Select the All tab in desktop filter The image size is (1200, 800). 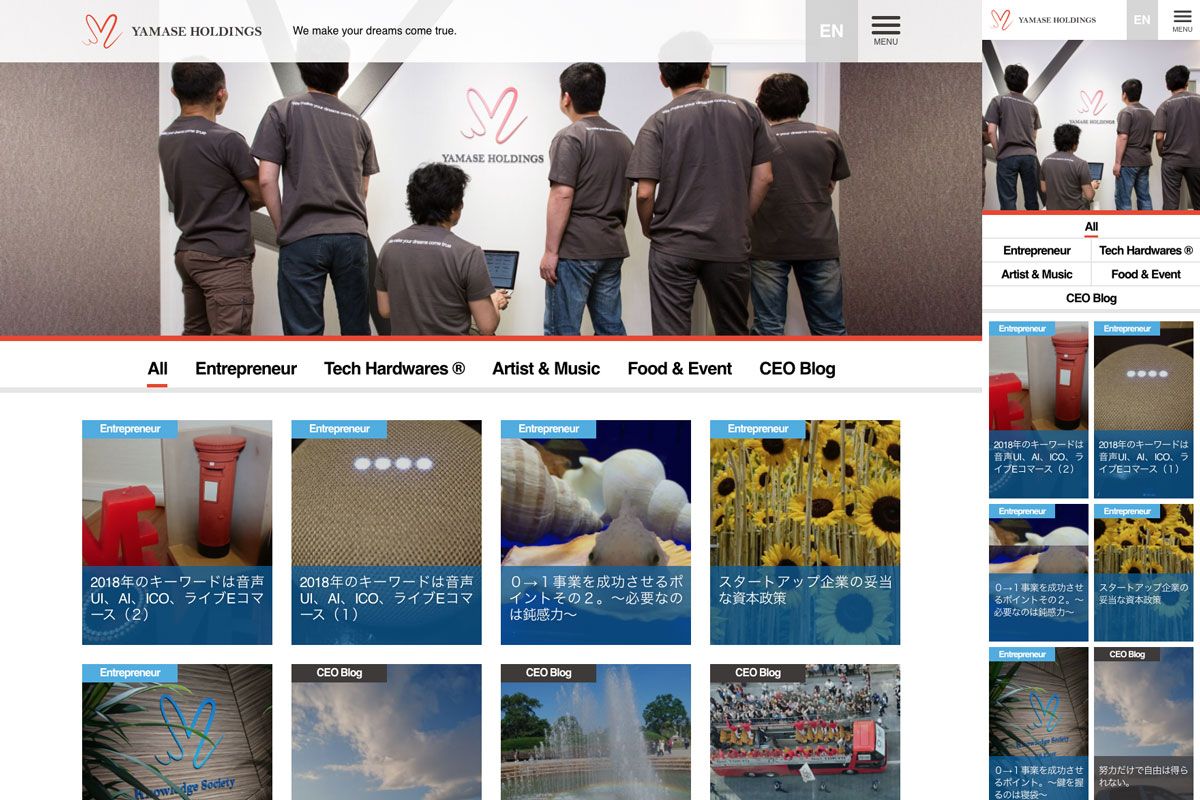coord(157,369)
